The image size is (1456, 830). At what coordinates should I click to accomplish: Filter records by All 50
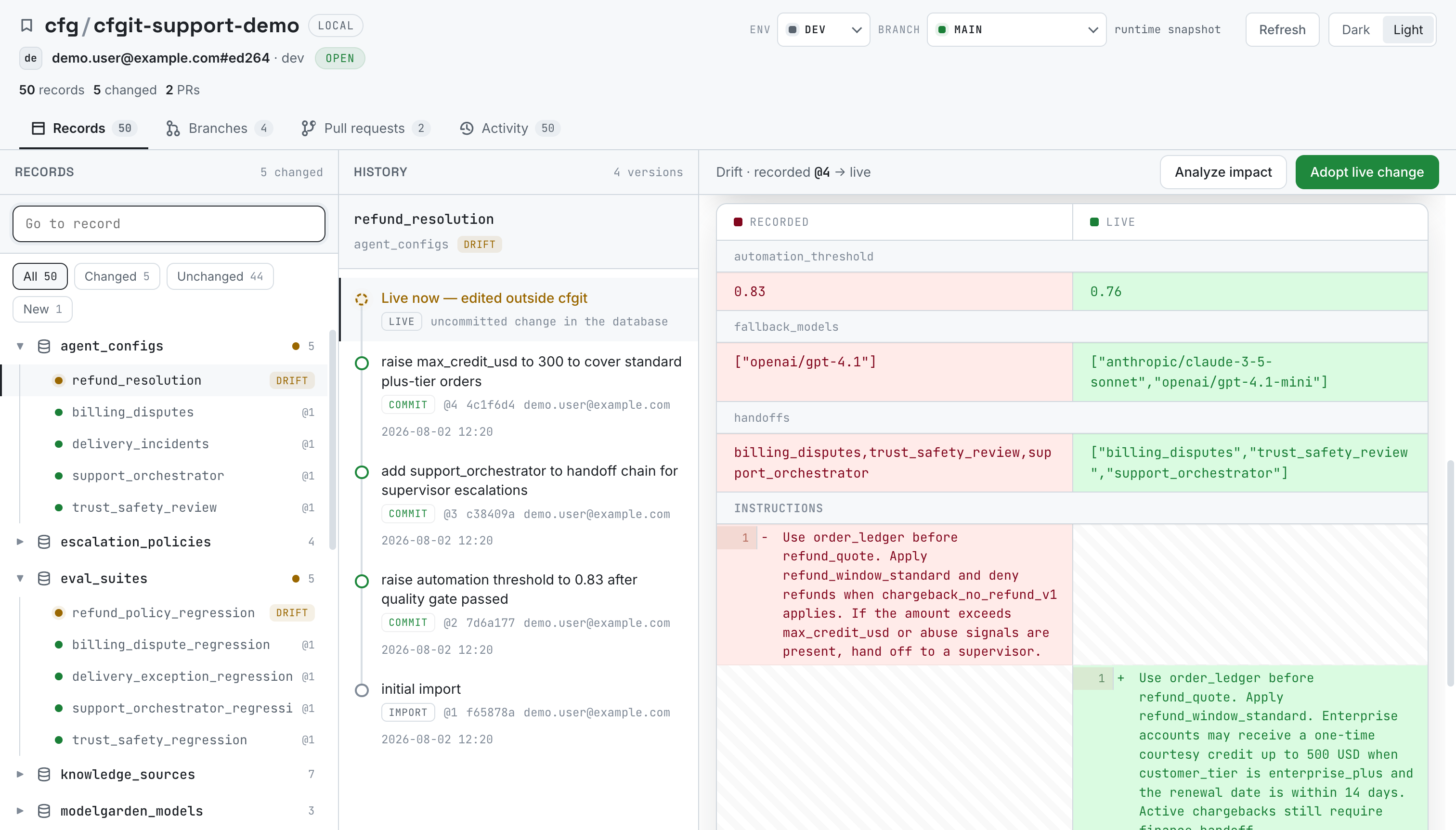(x=40, y=276)
